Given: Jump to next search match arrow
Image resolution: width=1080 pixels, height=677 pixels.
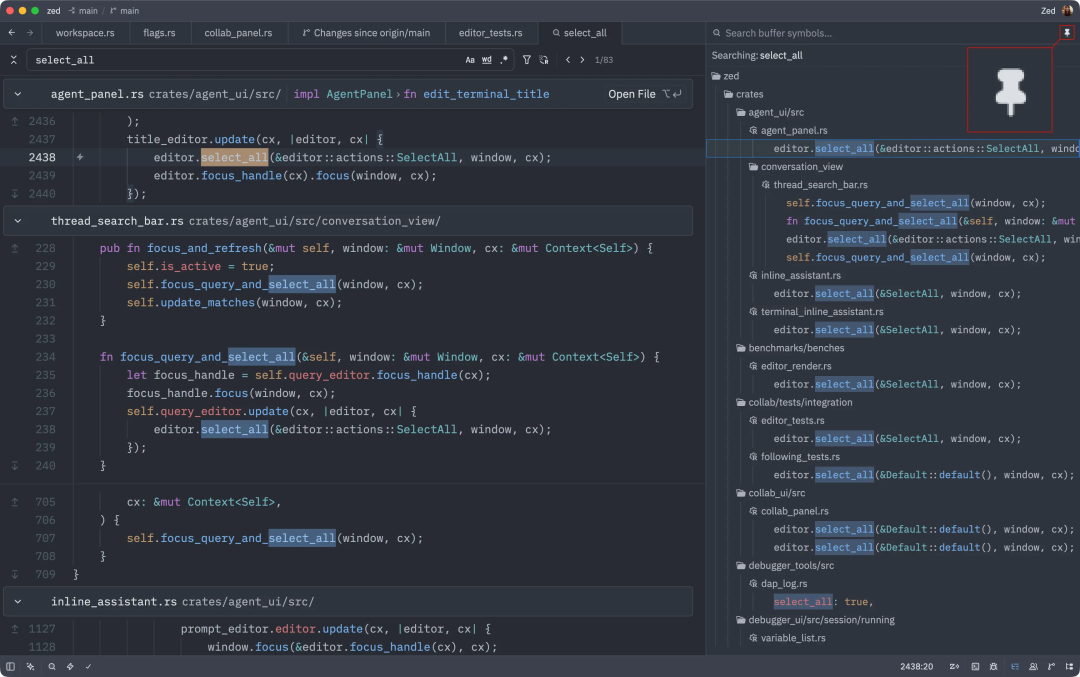Looking at the screenshot, I should click(582, 60).
